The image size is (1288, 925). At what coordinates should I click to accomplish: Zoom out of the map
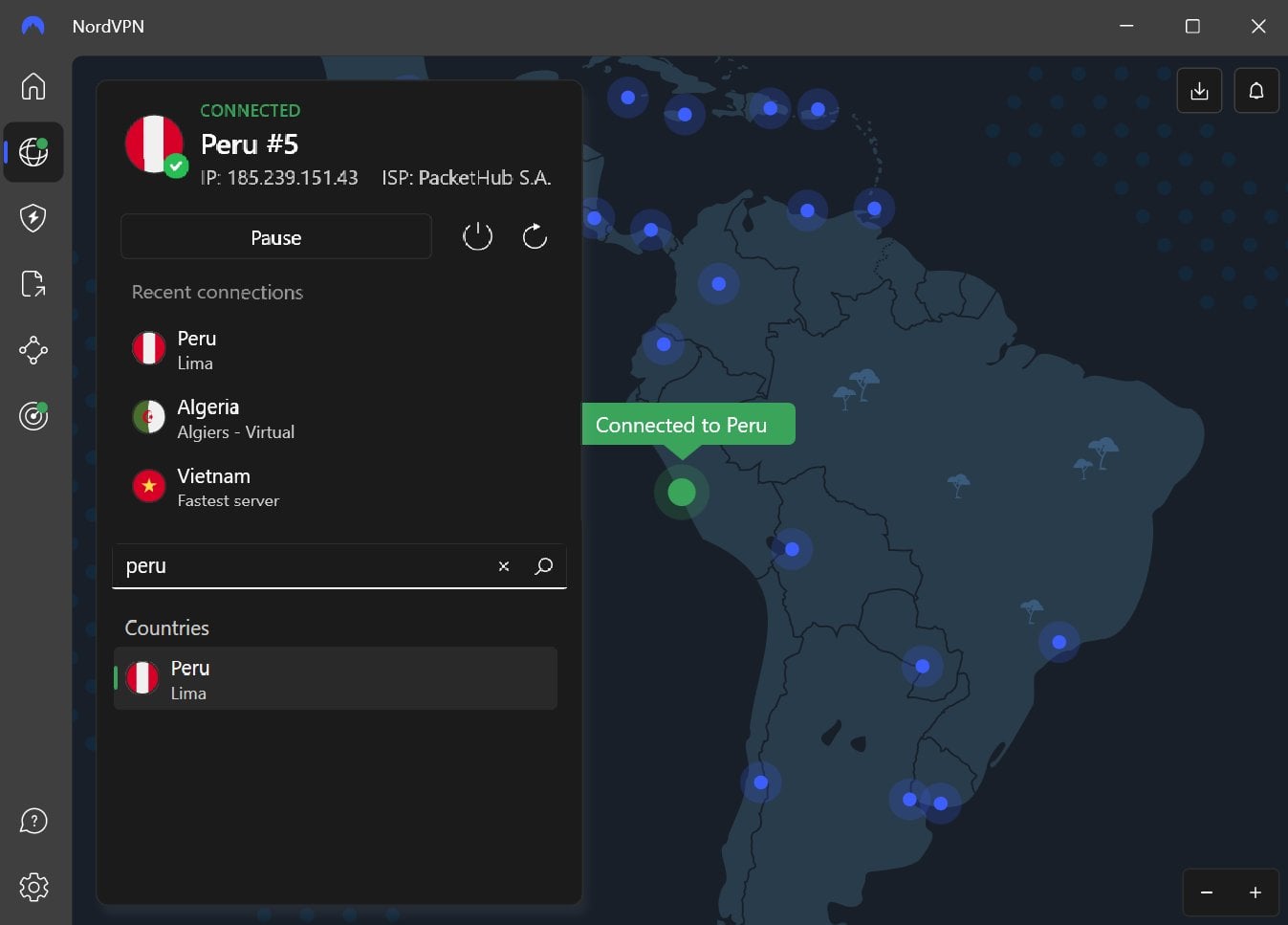point(1206,892)
